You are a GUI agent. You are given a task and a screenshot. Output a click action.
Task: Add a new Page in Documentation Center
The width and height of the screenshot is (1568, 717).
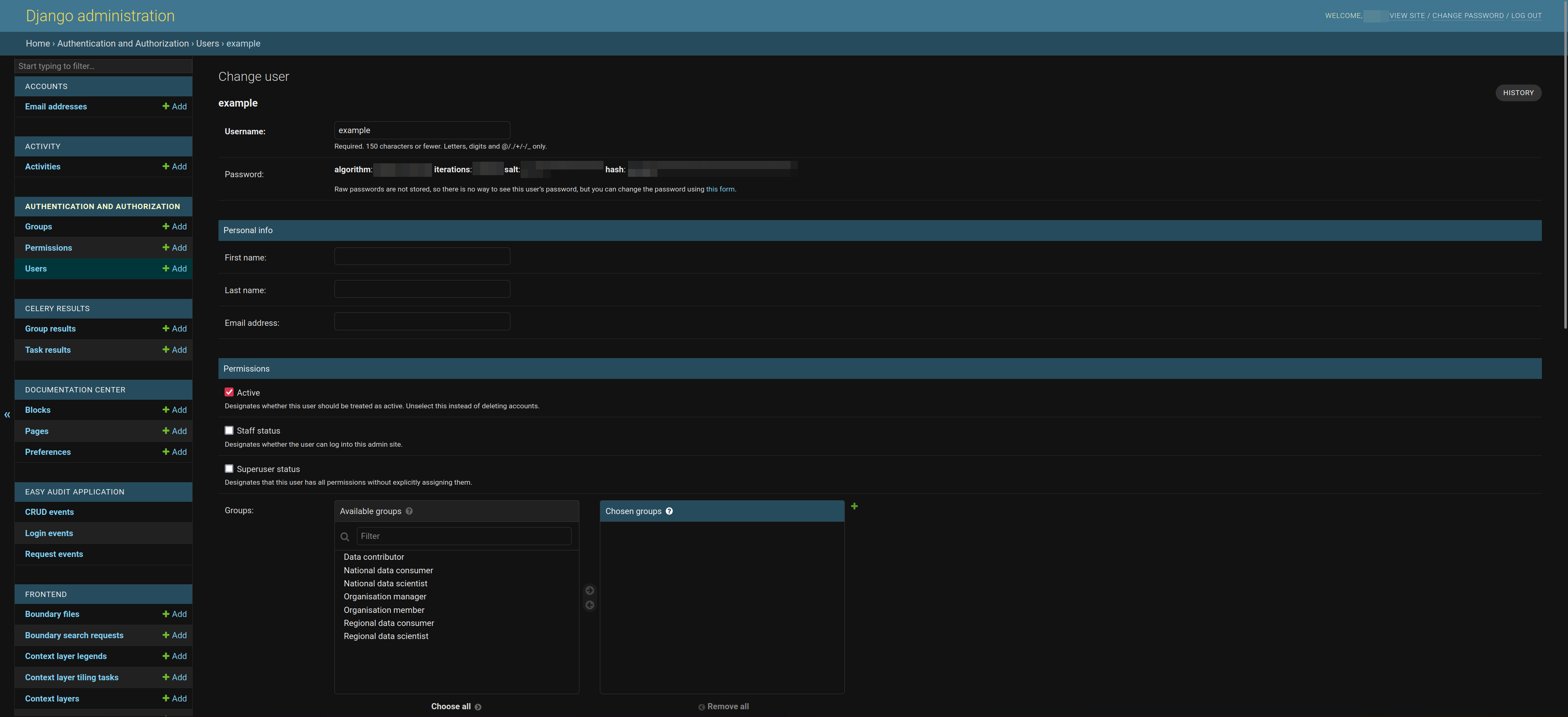coord(175,431)
